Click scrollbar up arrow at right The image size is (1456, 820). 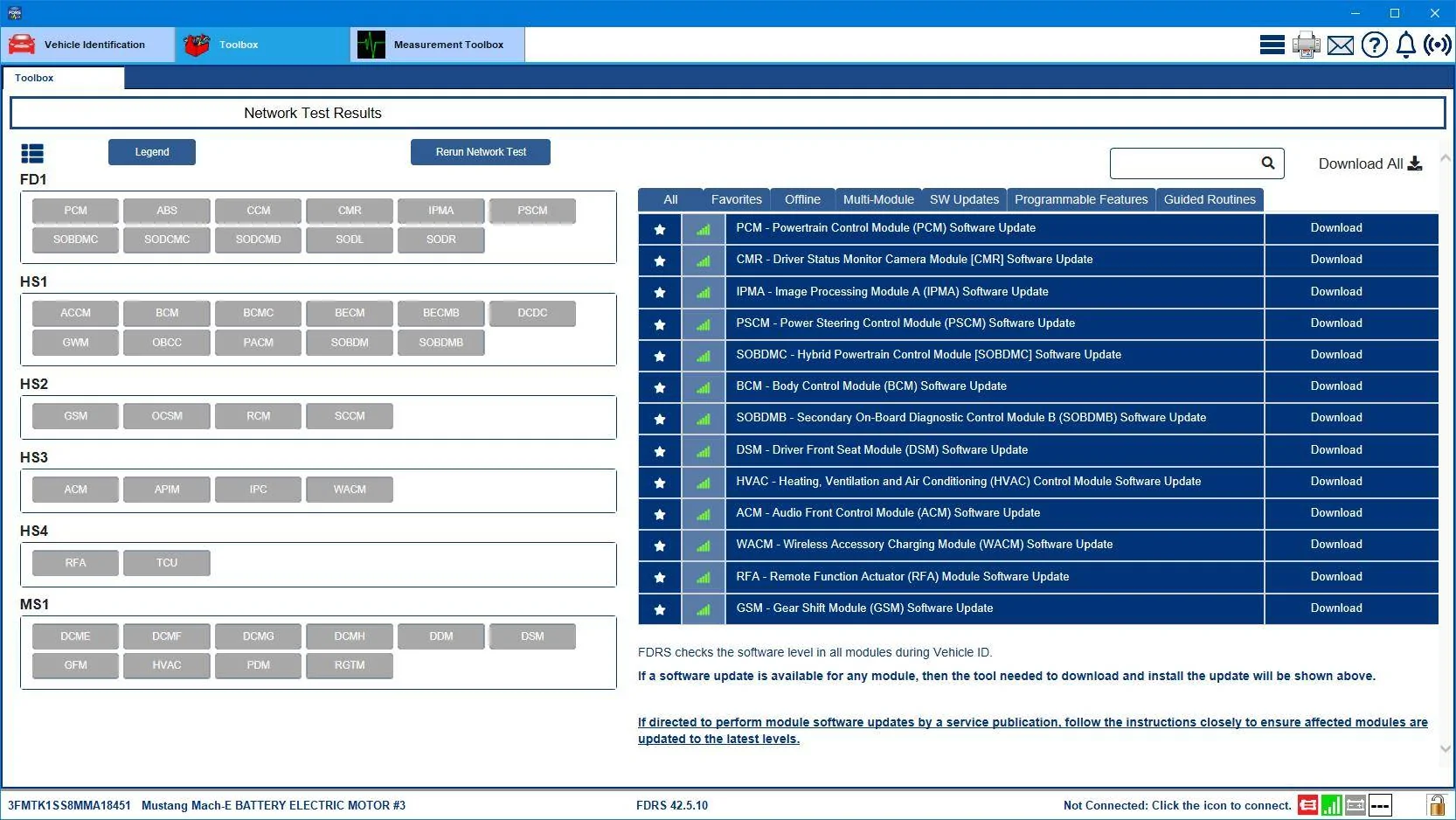1446,158
